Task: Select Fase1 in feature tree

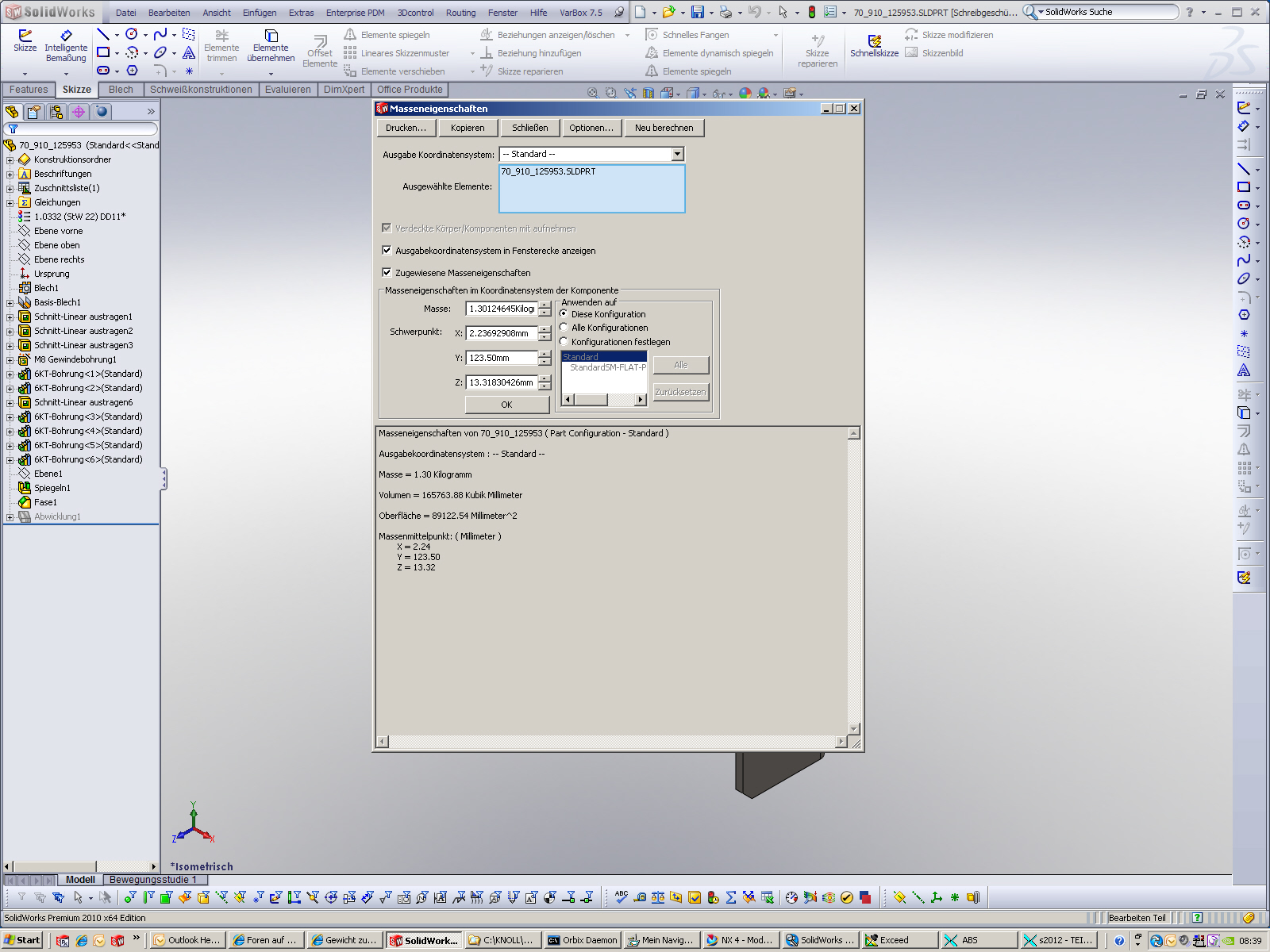Action: point(45,502)
